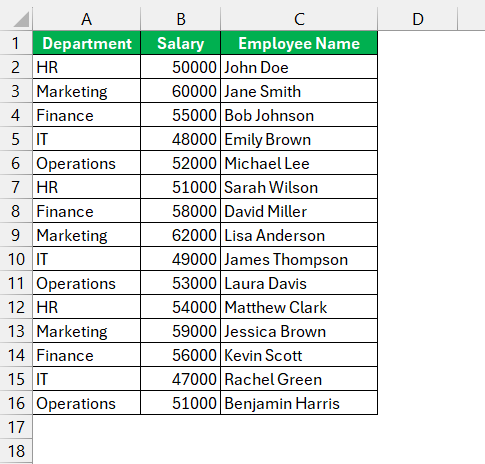485x464 pixels.
Task: Click the cell with Emily Brown
Action: click(299, 139)
